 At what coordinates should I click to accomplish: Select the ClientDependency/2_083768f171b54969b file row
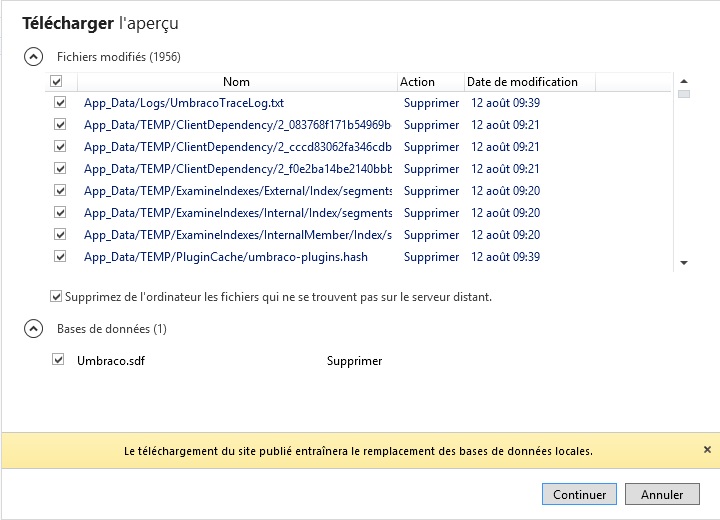tap(237, 125)
